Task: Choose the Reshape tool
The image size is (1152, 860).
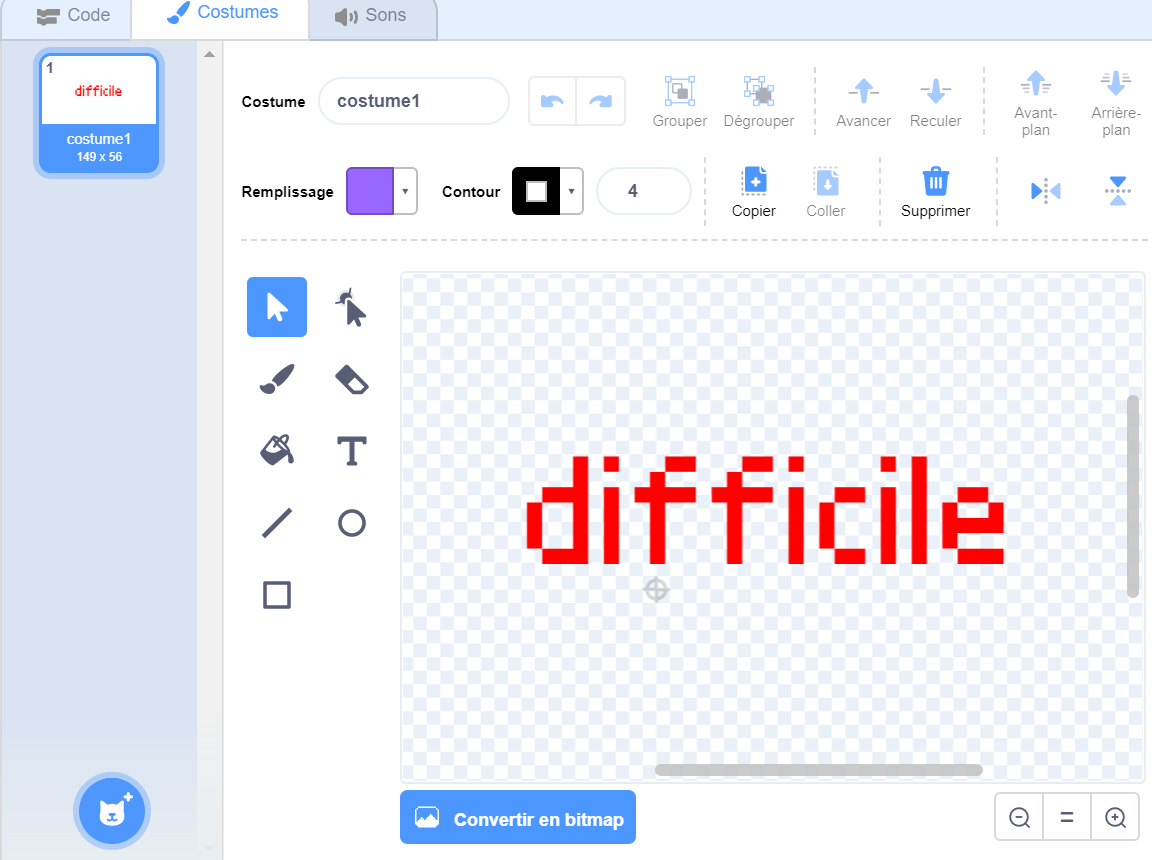Action: pos(351,307)
